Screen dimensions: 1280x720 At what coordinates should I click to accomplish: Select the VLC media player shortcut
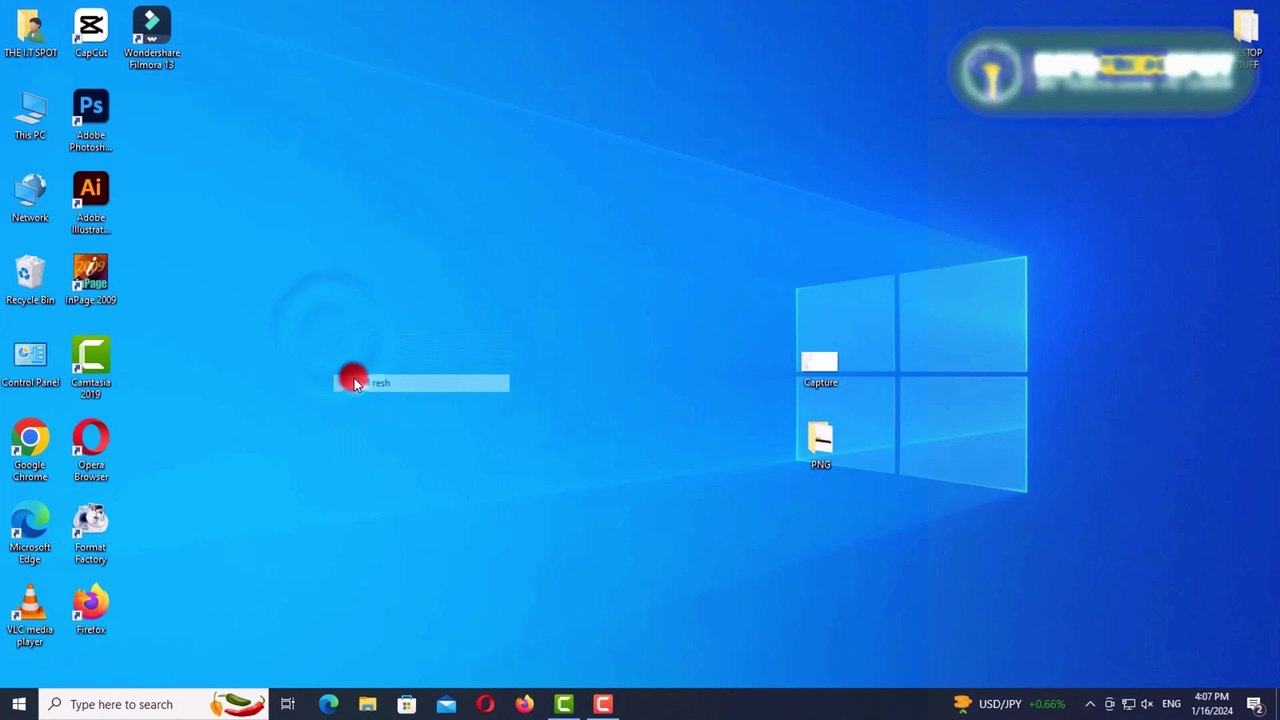pyautogui.click(x=30, y=616)
